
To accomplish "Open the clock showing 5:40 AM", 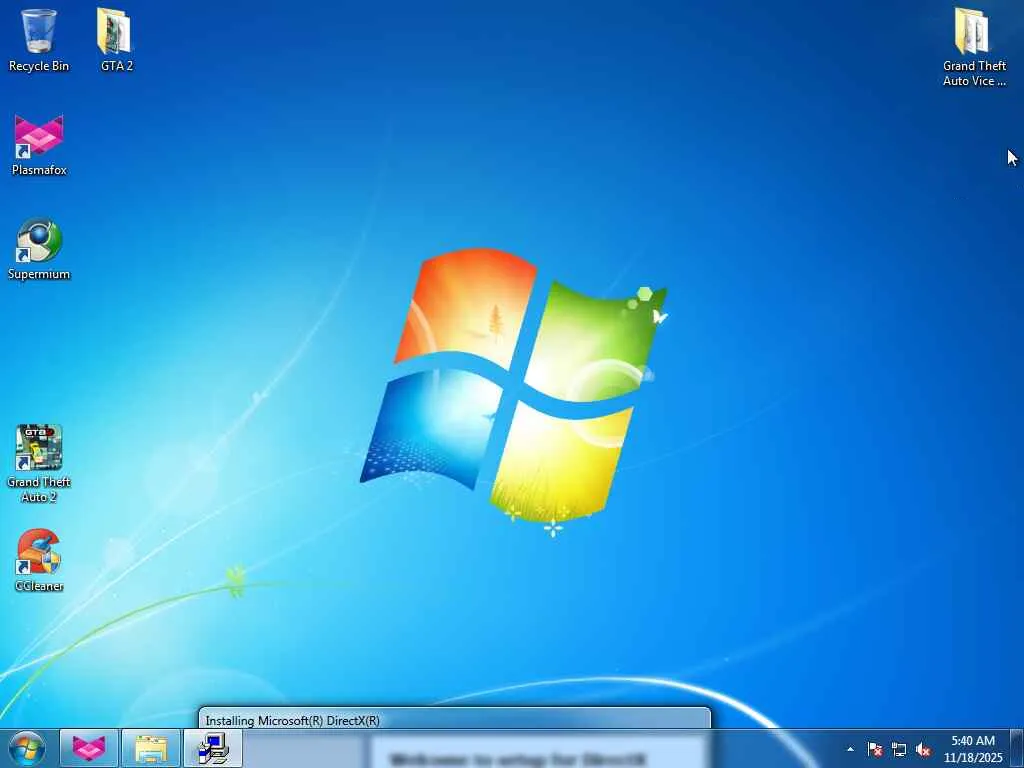I will (973, 749).
